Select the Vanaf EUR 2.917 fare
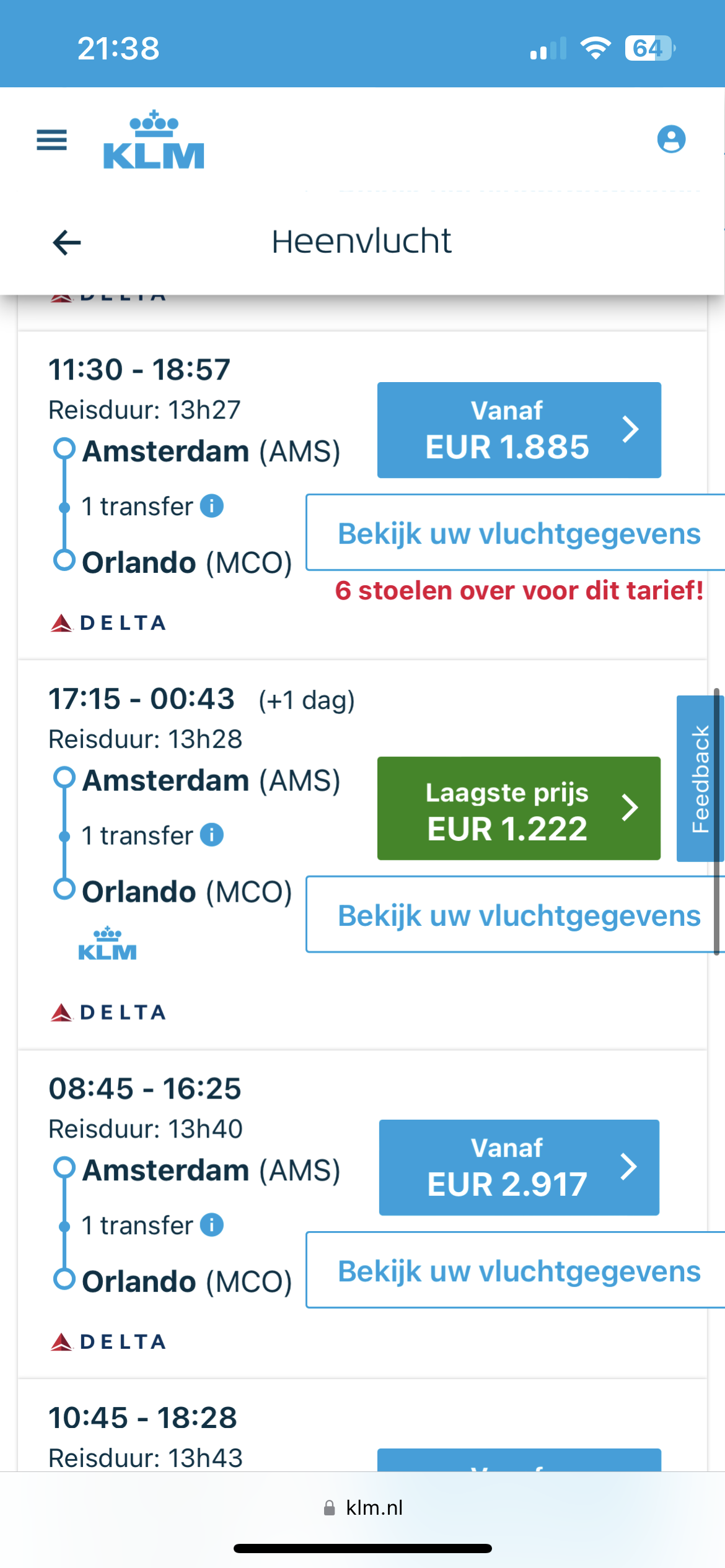 click(x=519, y=1167)
